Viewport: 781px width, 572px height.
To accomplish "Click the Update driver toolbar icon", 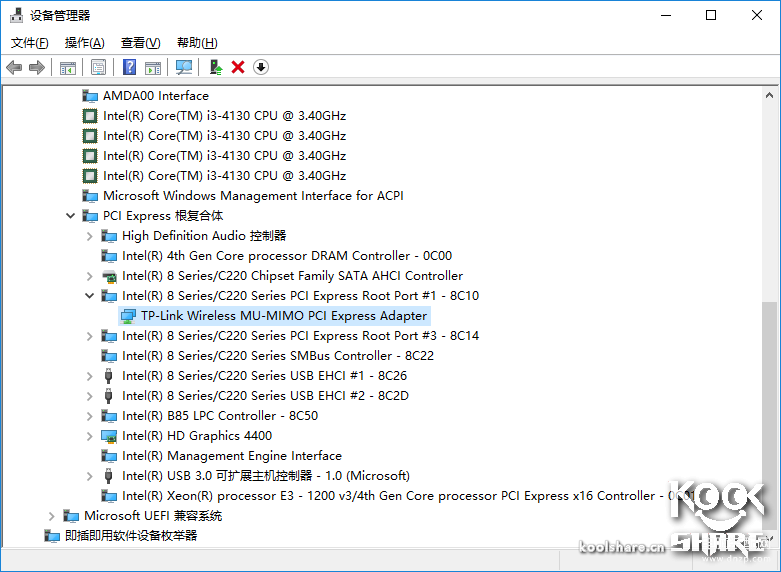I will coord(216,67).
